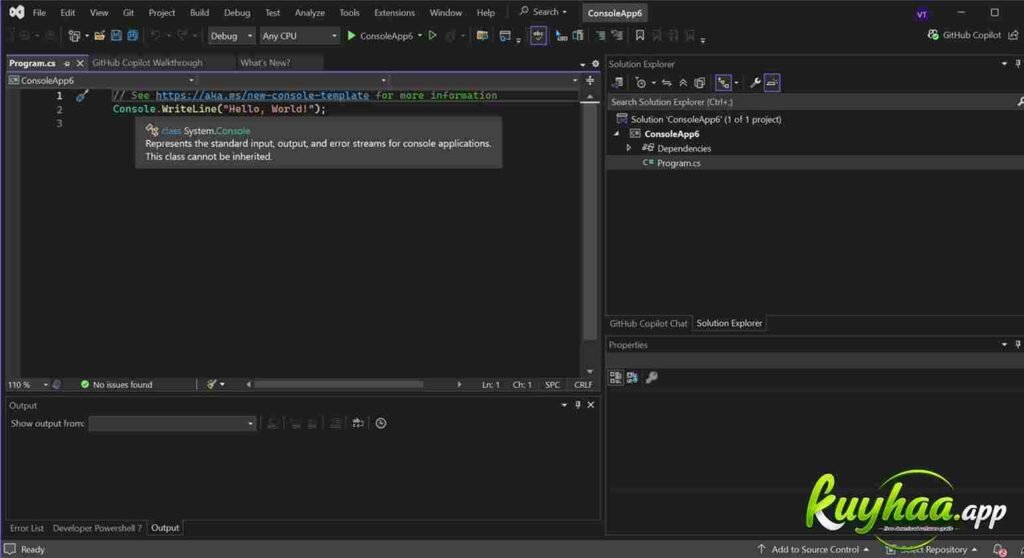Open the aka.ms new-console-template link
The image size is (1024, 558).
(x=262, y=95)
